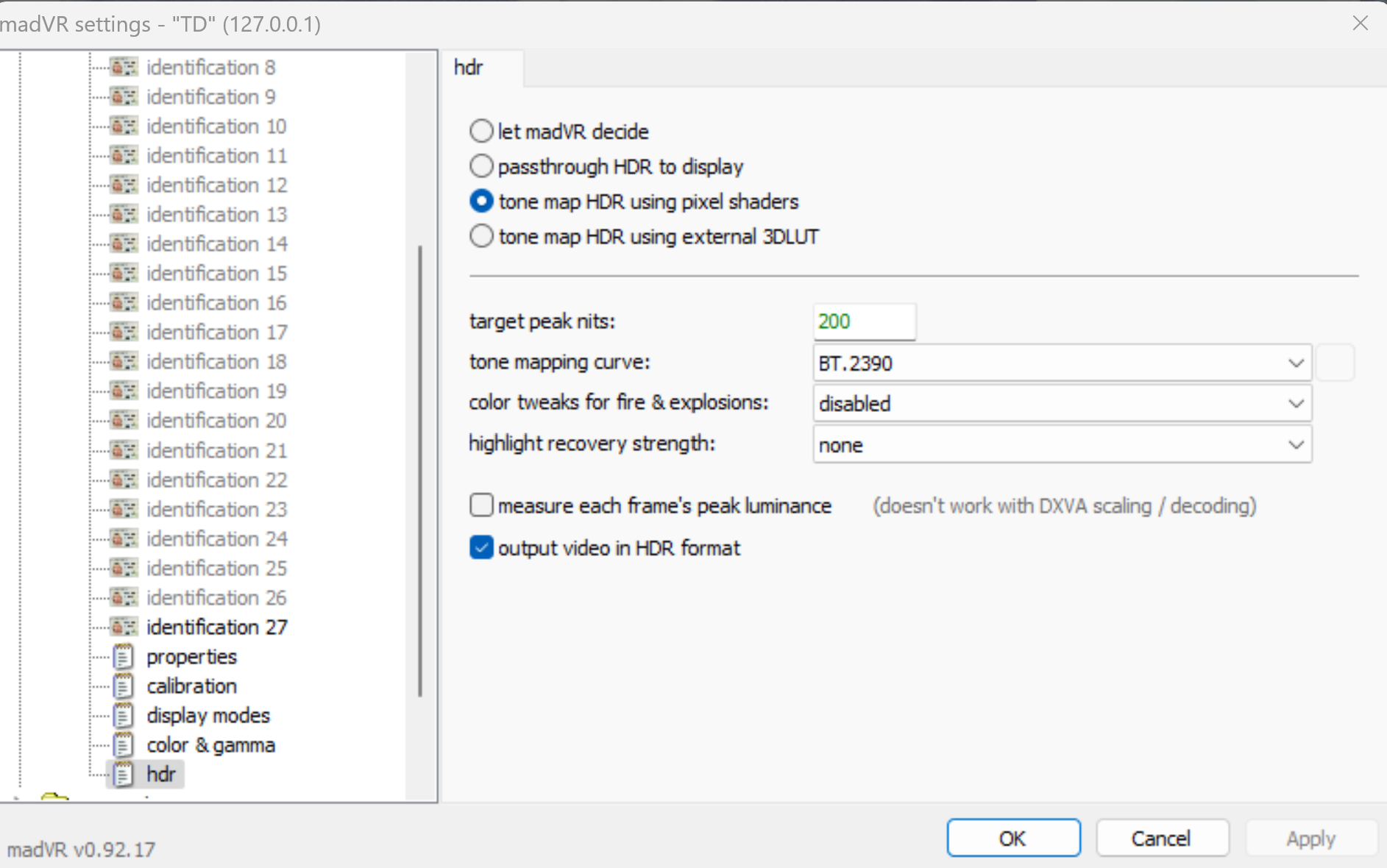The width and height of the screenshot is (1387, 868).
Task: Click the identification 16 icon
Action: [124, 302]
